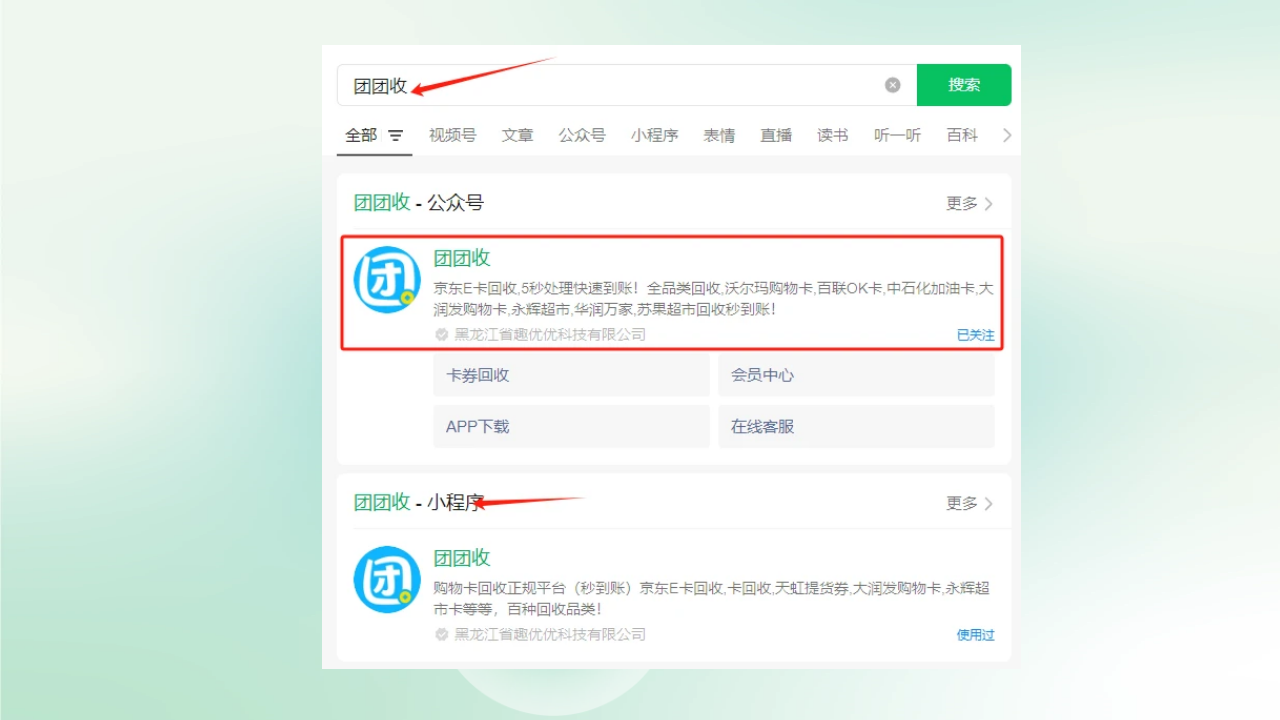
Task: Switch to the 表情 tab
Action: tap(719, 135)
